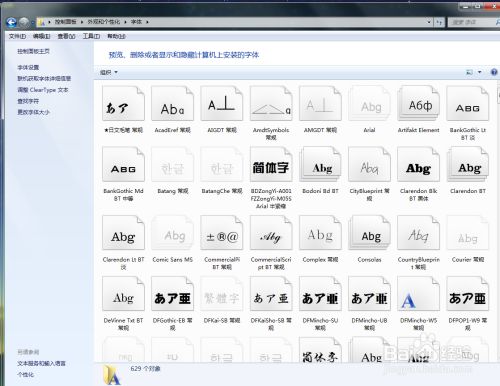Select the AcadEref font icon

172,104
